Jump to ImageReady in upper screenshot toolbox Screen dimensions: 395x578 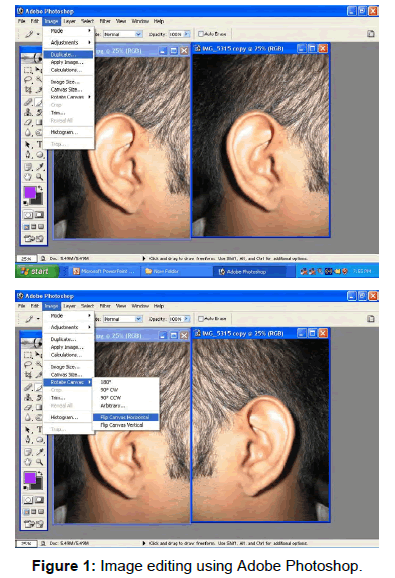(34, 238)
